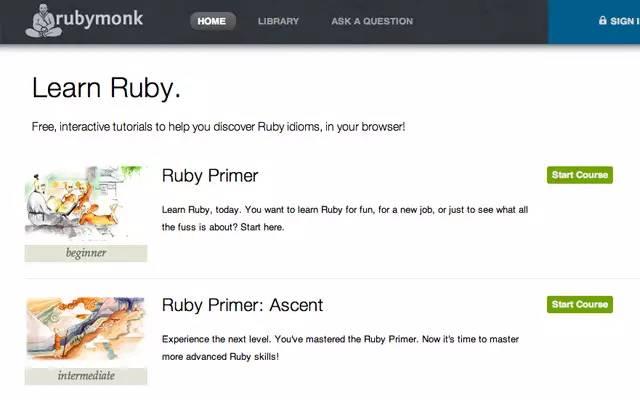Click the beginner level label
The width and height of the screenshot is (640, 400).
click(x=86, y=253)
